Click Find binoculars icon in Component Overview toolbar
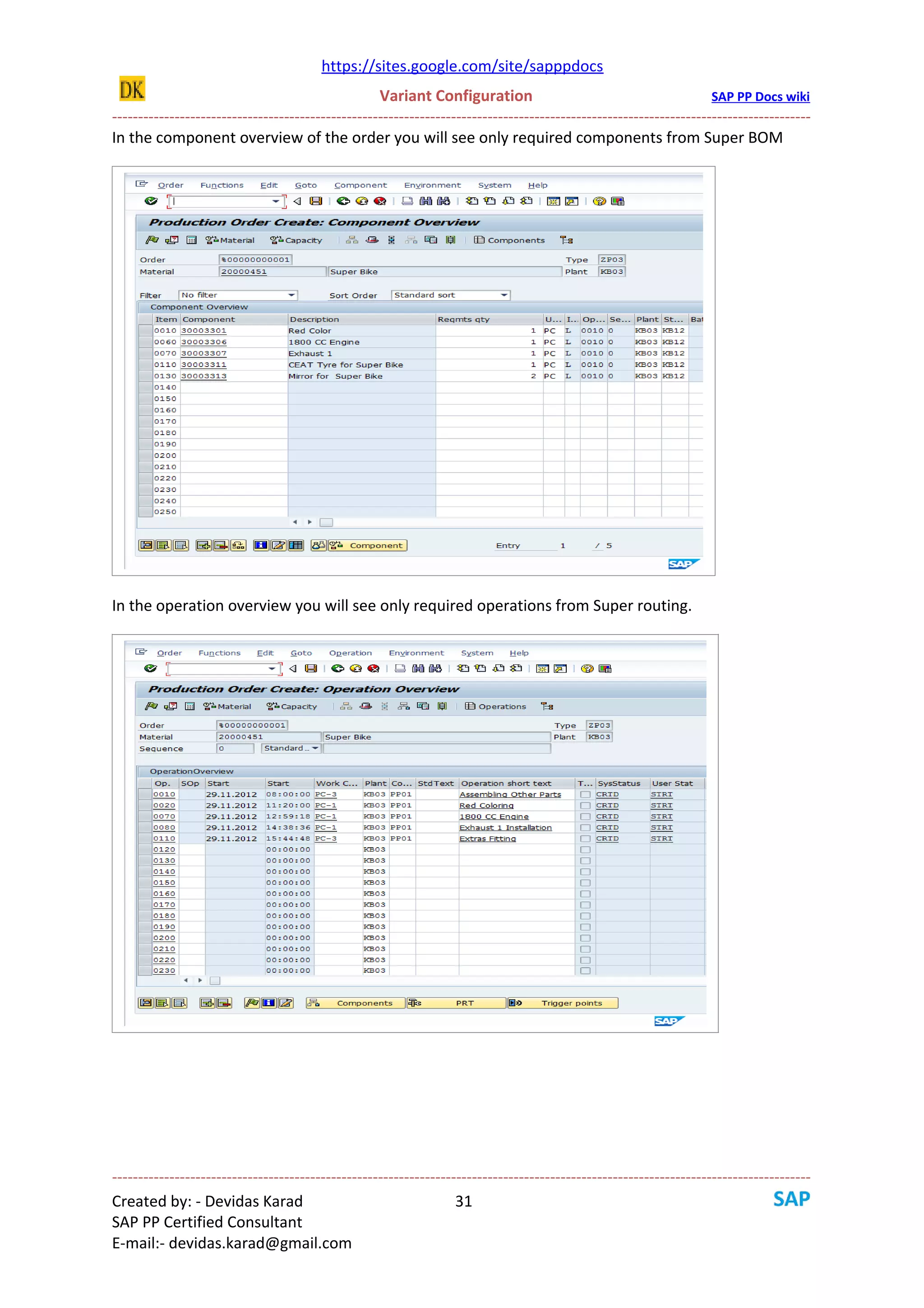Screen dimensions: 924x1308 pos(426,201)
